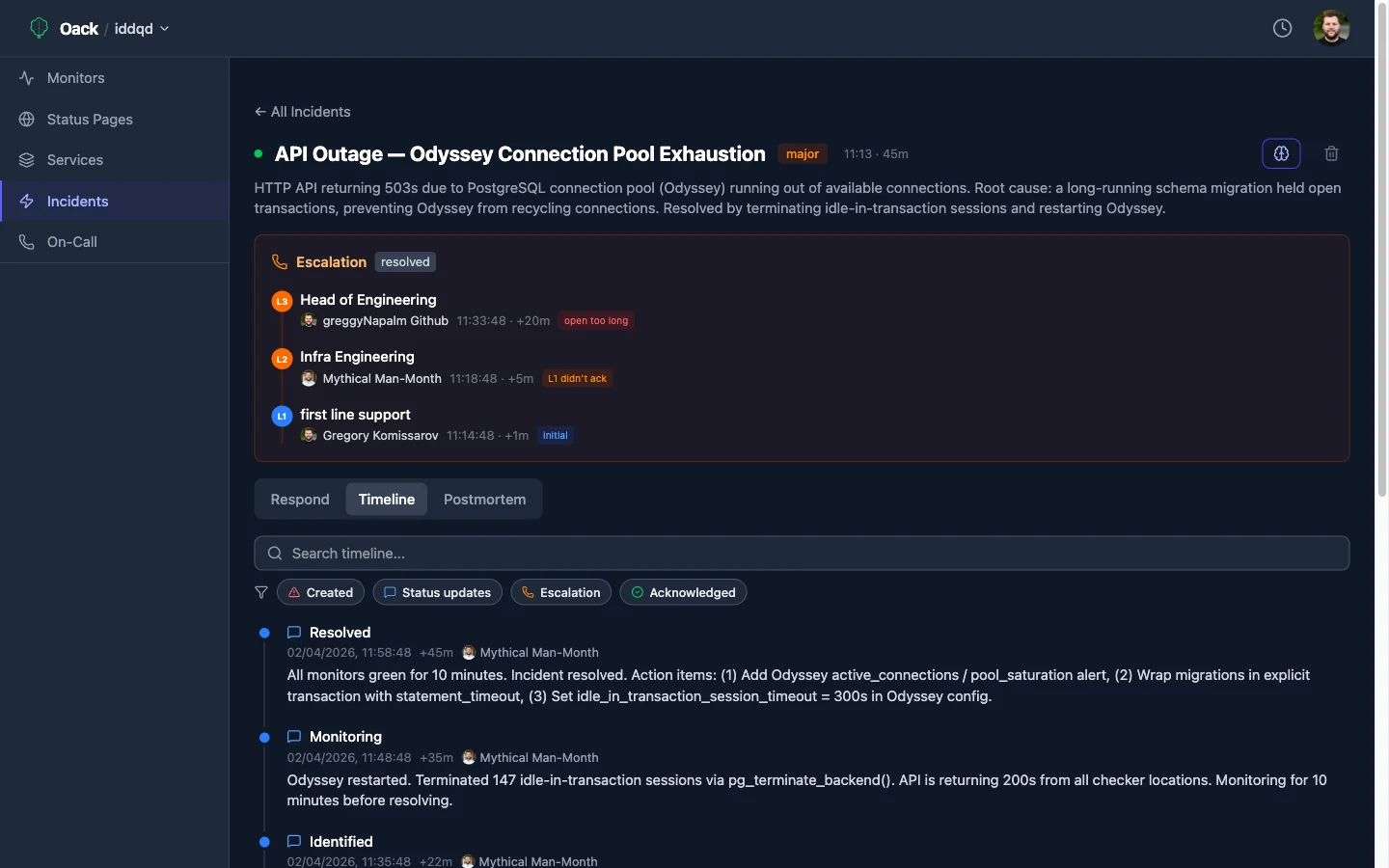1389x868 pixels.
Task: Toggle the Created timeline filter
Action: [320, 592]
